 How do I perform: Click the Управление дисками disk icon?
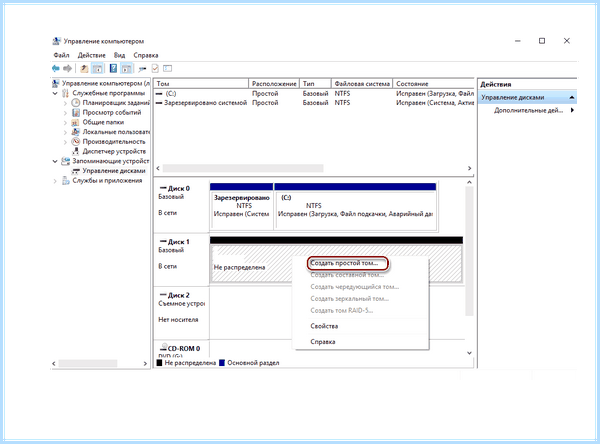coord(76,171)
